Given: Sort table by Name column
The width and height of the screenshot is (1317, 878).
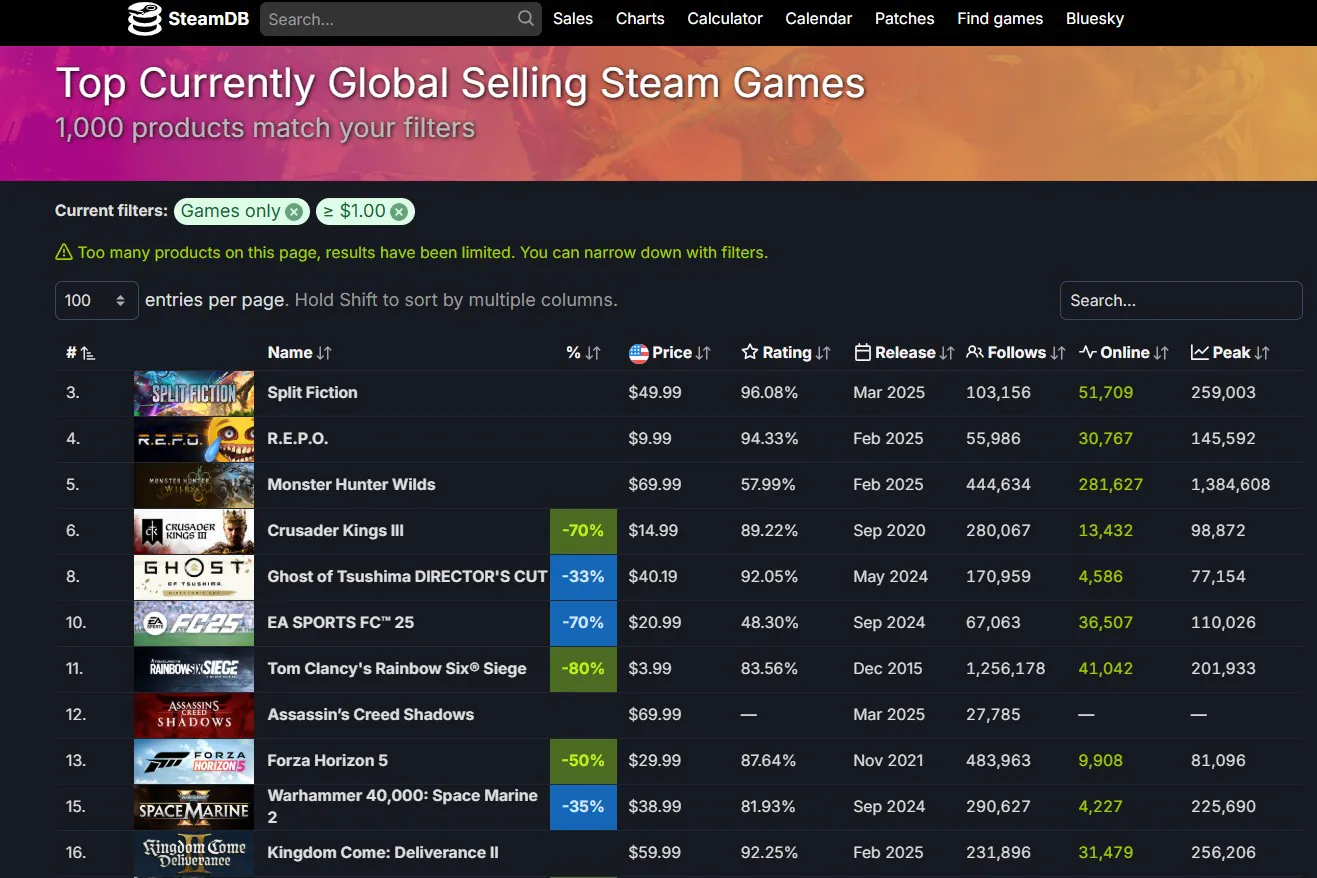Looking at the screenshot, I should [x=299, y=353].
